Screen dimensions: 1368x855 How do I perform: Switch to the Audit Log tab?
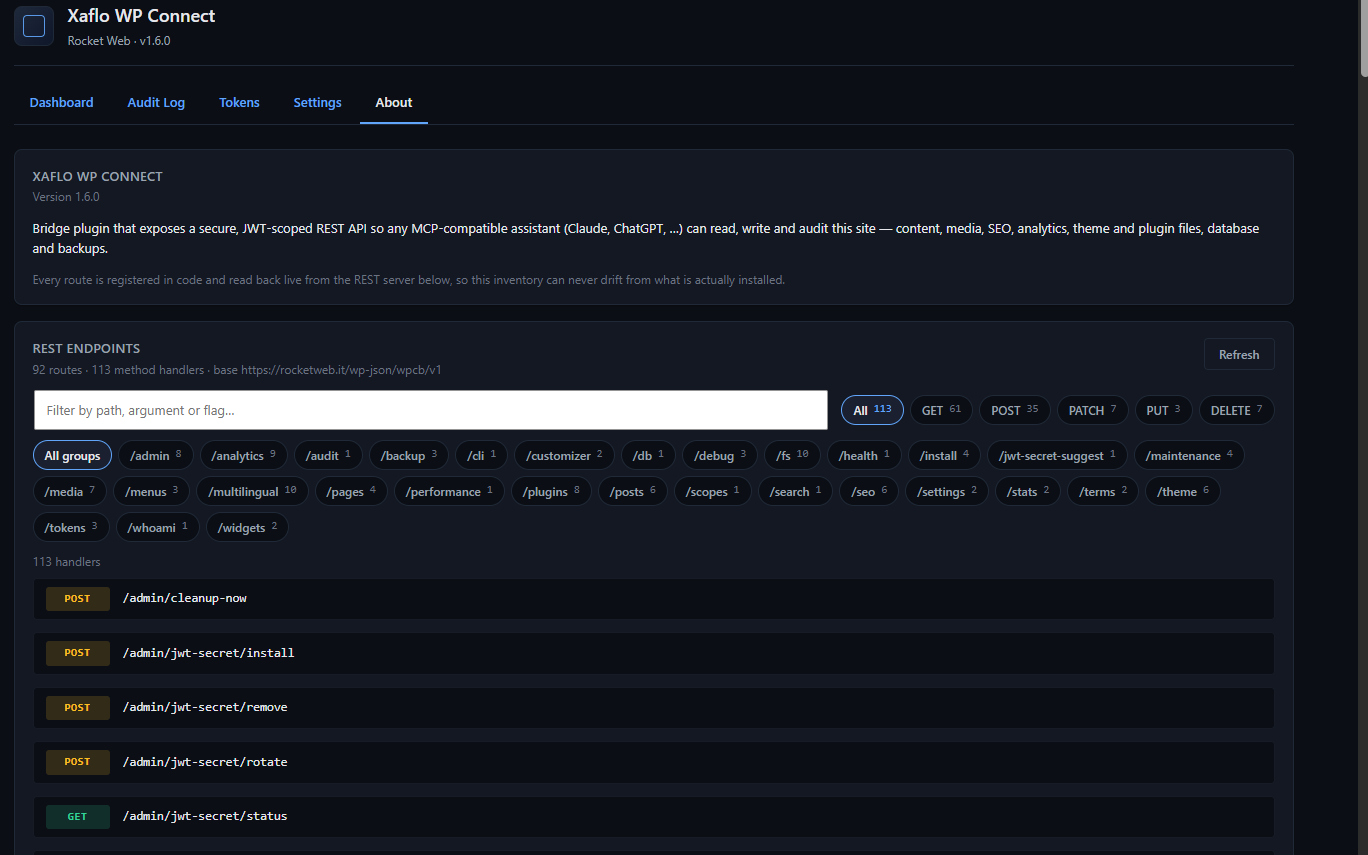pyautogui.click(x=156, y=103)
